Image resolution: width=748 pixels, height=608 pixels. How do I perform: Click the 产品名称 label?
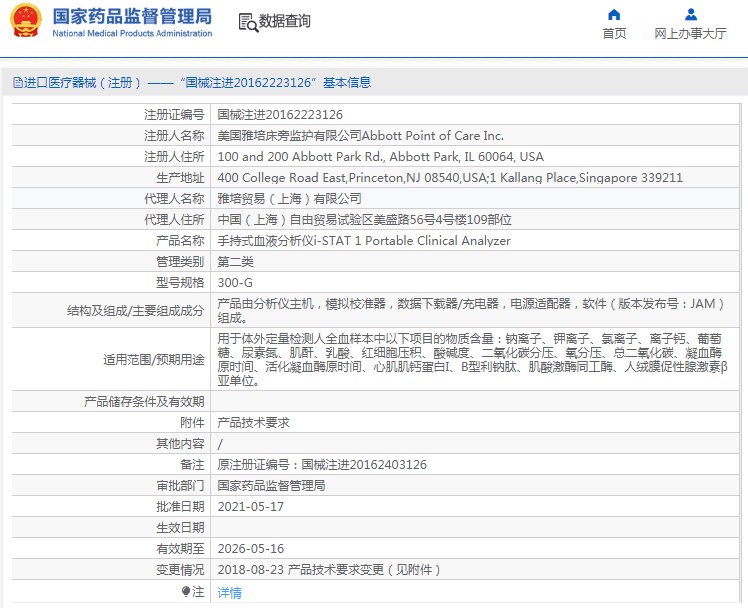180,240
